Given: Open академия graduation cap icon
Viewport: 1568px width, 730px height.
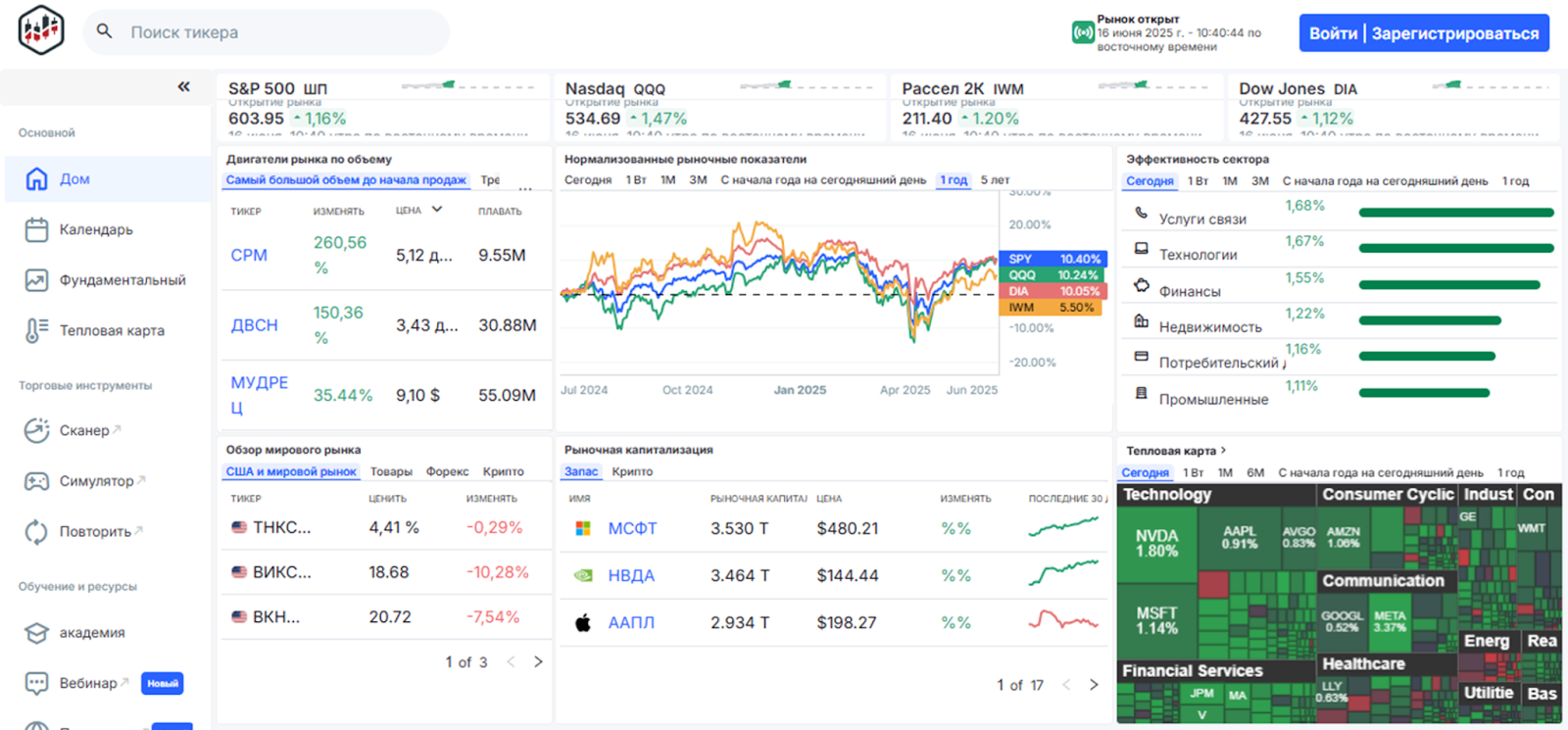Looking at the screenshot, I should point(36,633).
